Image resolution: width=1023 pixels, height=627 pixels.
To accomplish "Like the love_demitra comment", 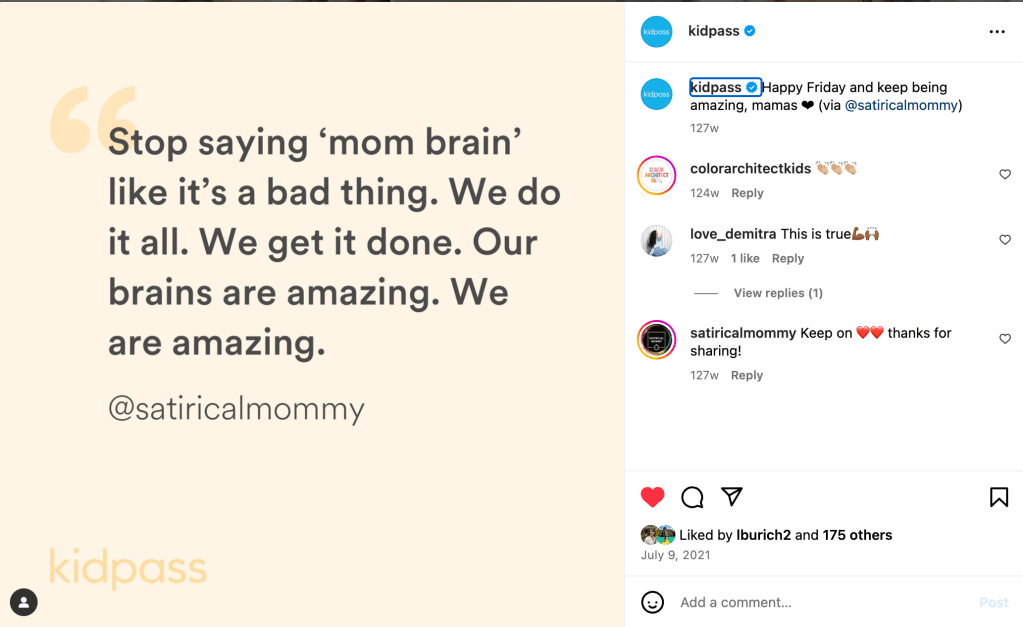I will [x=1005, y=240].
